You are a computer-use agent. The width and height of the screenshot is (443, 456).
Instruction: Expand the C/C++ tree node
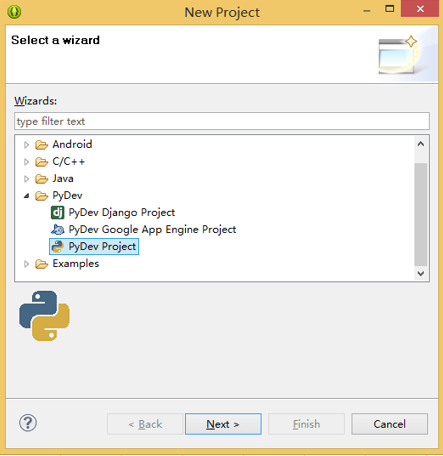tap(26, 162)
